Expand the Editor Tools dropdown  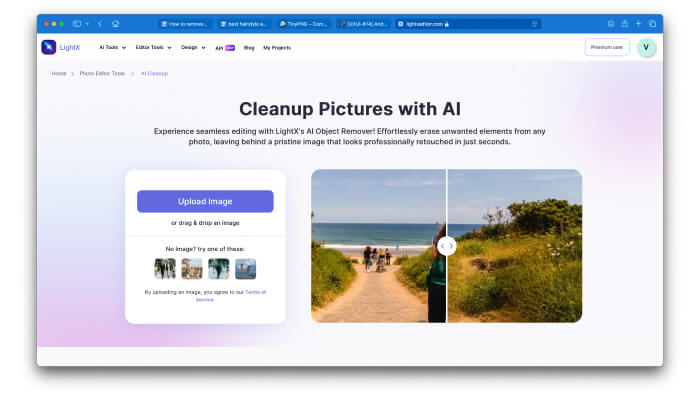(154, 47)
